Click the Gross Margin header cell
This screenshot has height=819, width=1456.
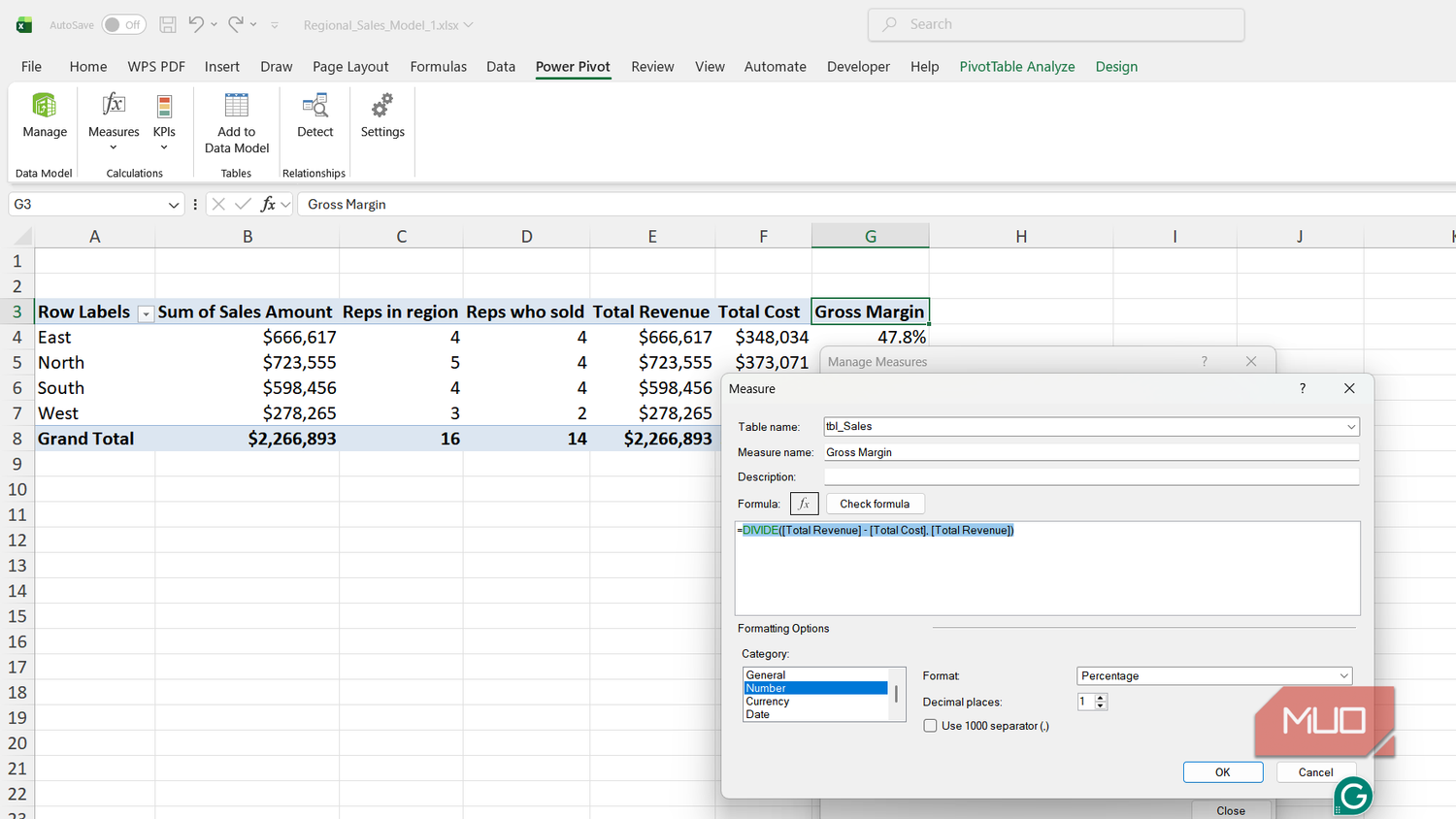tap(870, 311)
